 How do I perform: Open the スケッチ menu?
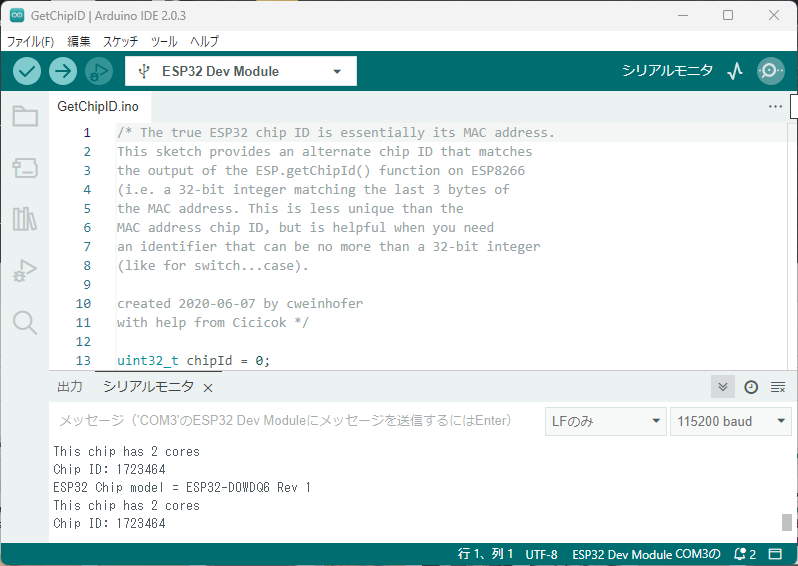pyautogui.click(x=120, y=42)
